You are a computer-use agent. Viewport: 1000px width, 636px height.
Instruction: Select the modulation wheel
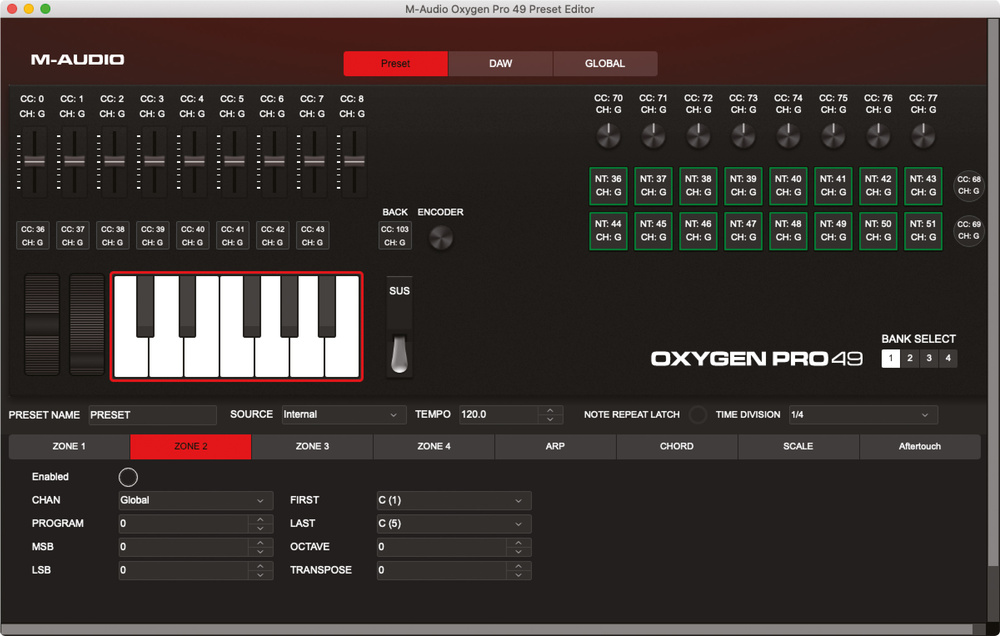(87, 325)
